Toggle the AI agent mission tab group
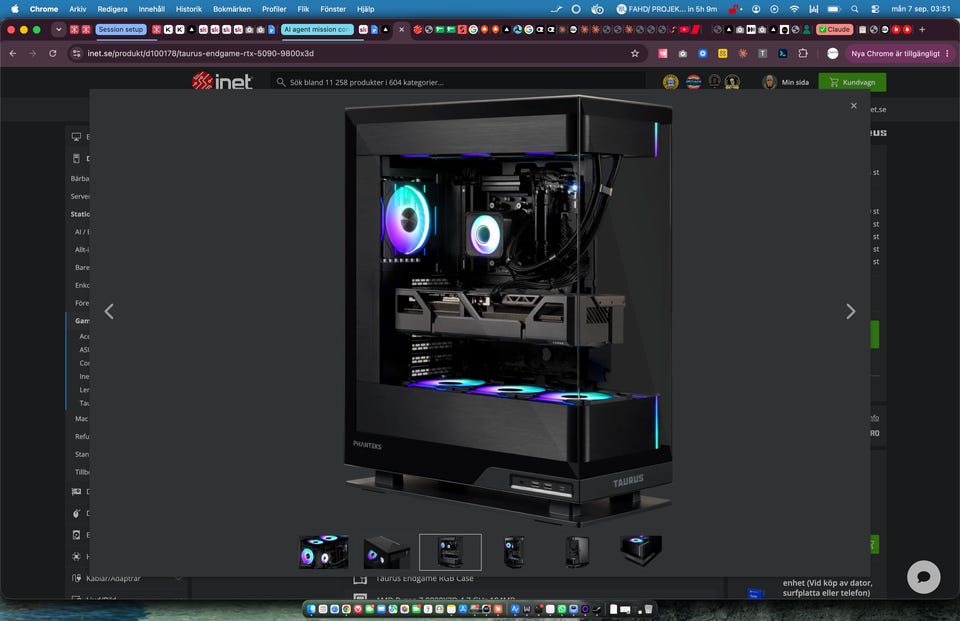This screenshot has width=960, height=621. [317, 29]
